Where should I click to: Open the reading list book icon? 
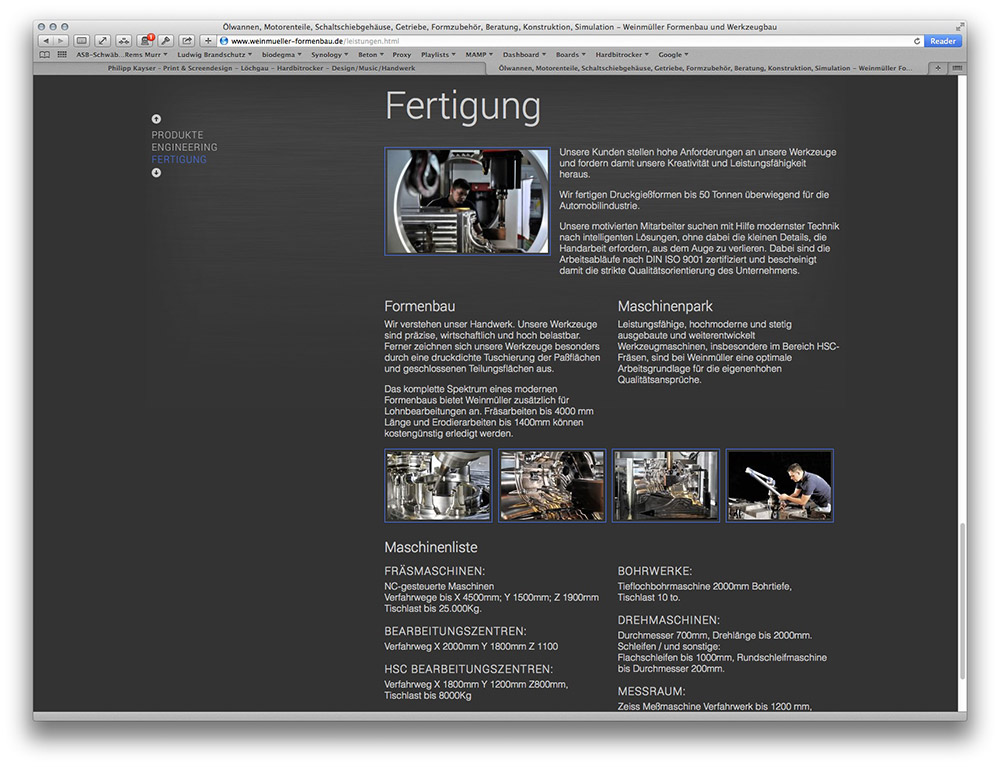tap(45, 55)
